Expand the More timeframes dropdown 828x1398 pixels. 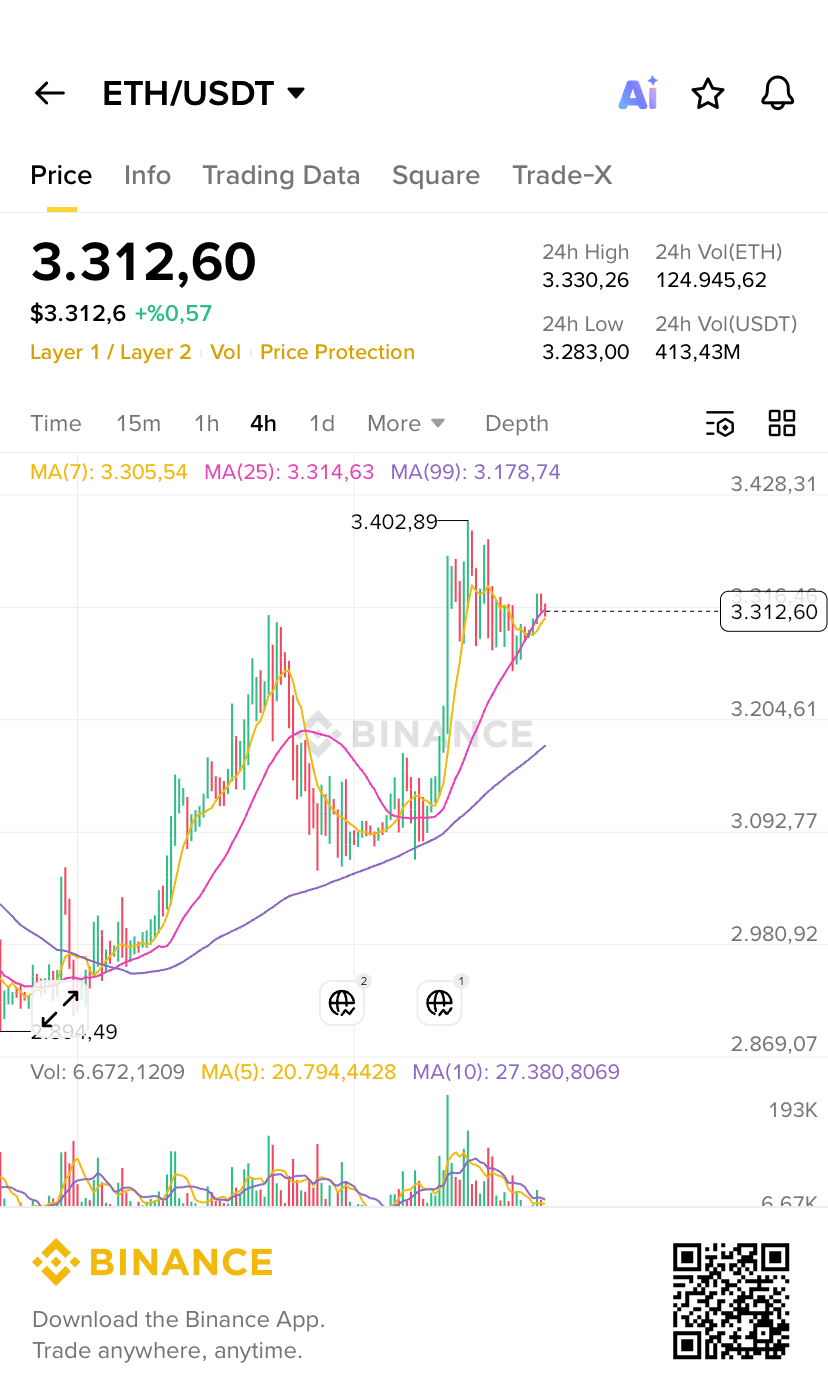(406, 424)
